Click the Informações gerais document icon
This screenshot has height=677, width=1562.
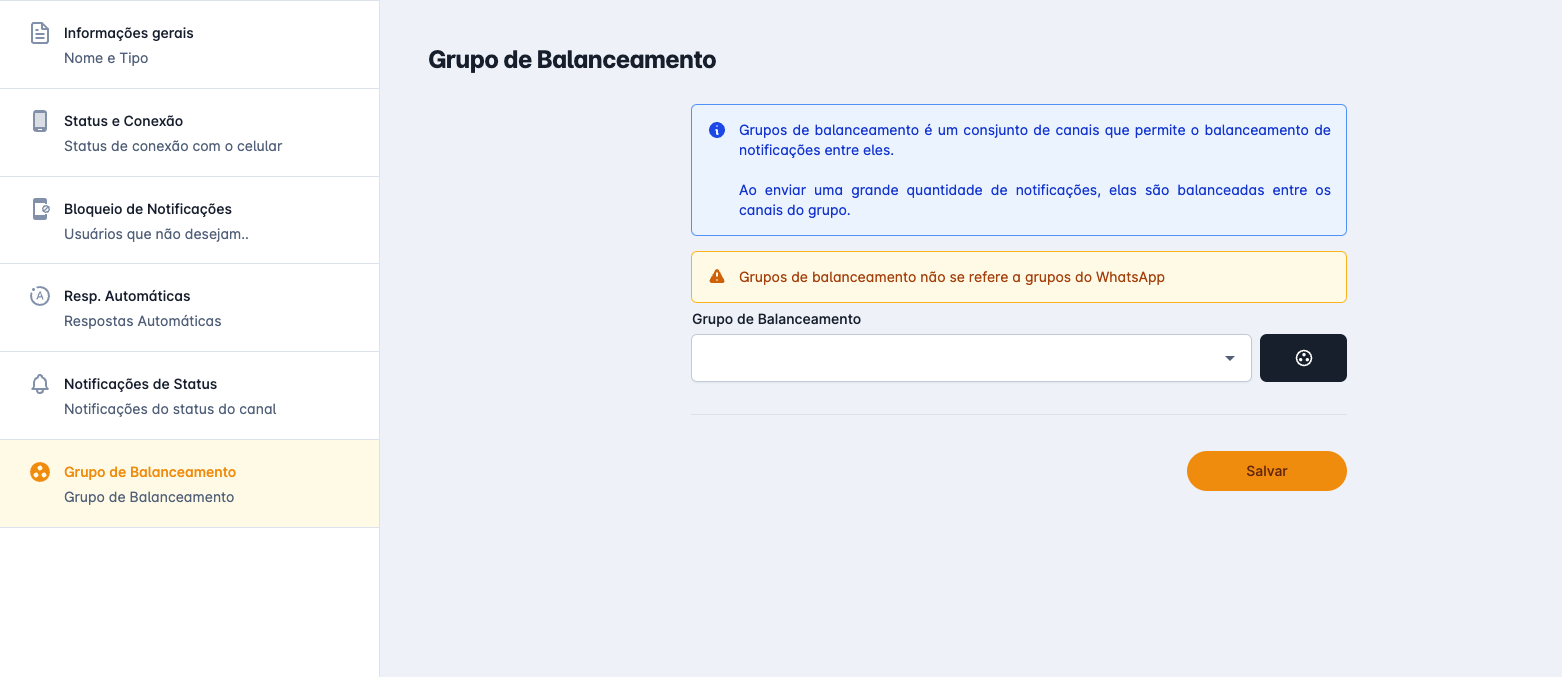click(x=40, y=33)
